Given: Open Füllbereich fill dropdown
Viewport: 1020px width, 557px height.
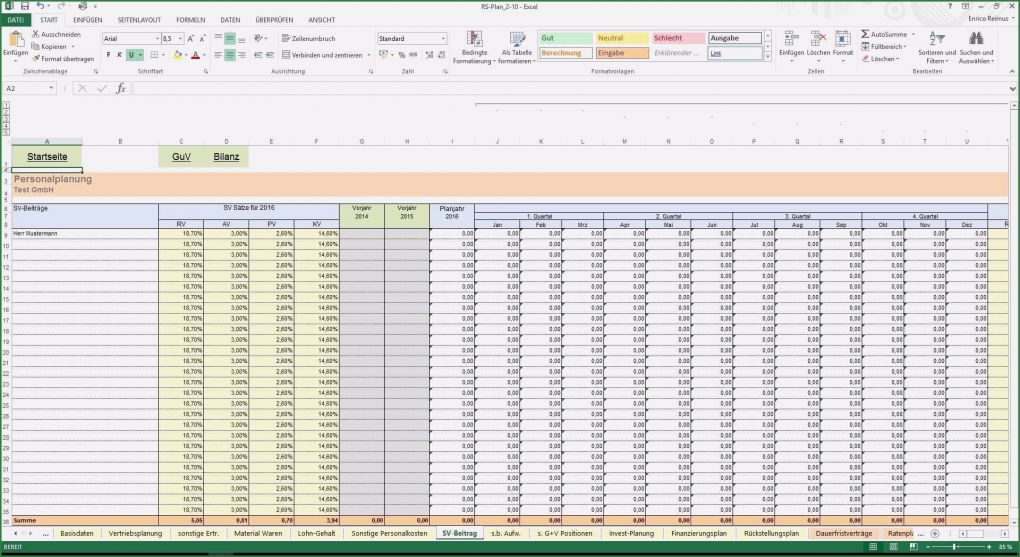Looking at the screenshot, I should [883, 47].
